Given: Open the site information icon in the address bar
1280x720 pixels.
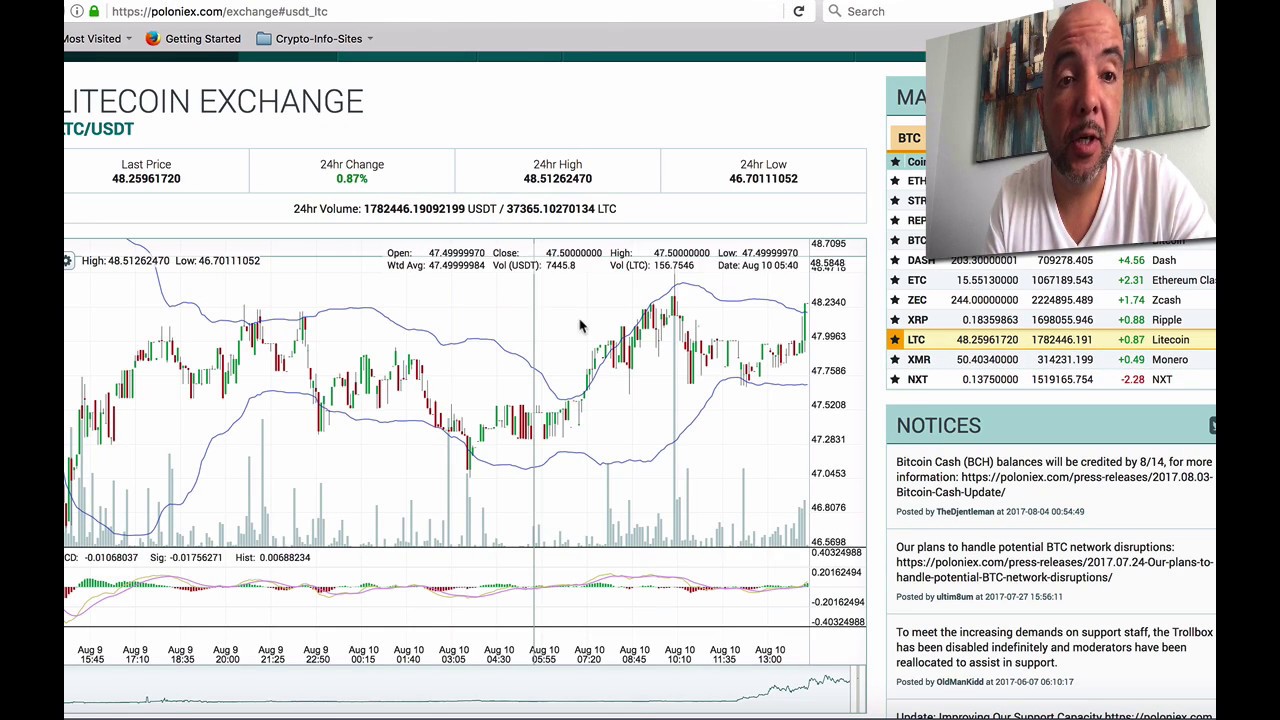Looking at the screenshot, I should (x=77, y=11).
